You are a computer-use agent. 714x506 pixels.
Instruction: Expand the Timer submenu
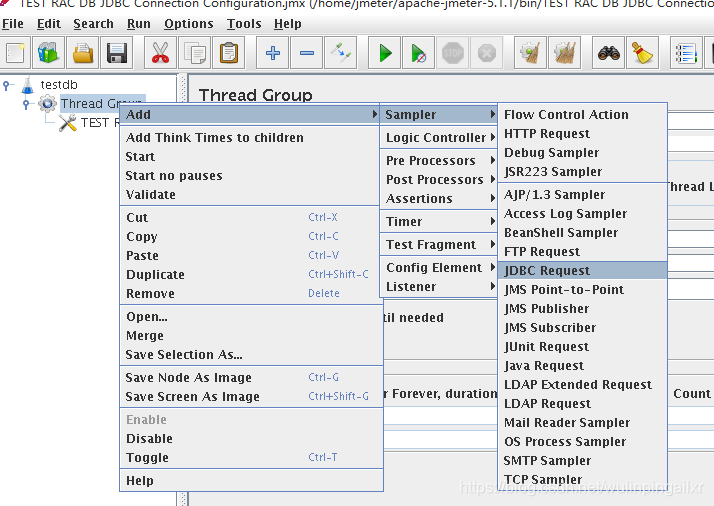(x=439, y=222)
